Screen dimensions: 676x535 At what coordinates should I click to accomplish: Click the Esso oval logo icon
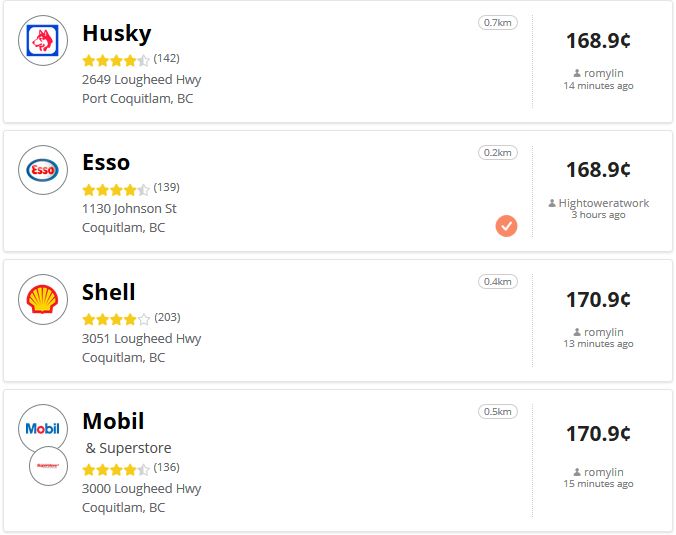(43, 170)
